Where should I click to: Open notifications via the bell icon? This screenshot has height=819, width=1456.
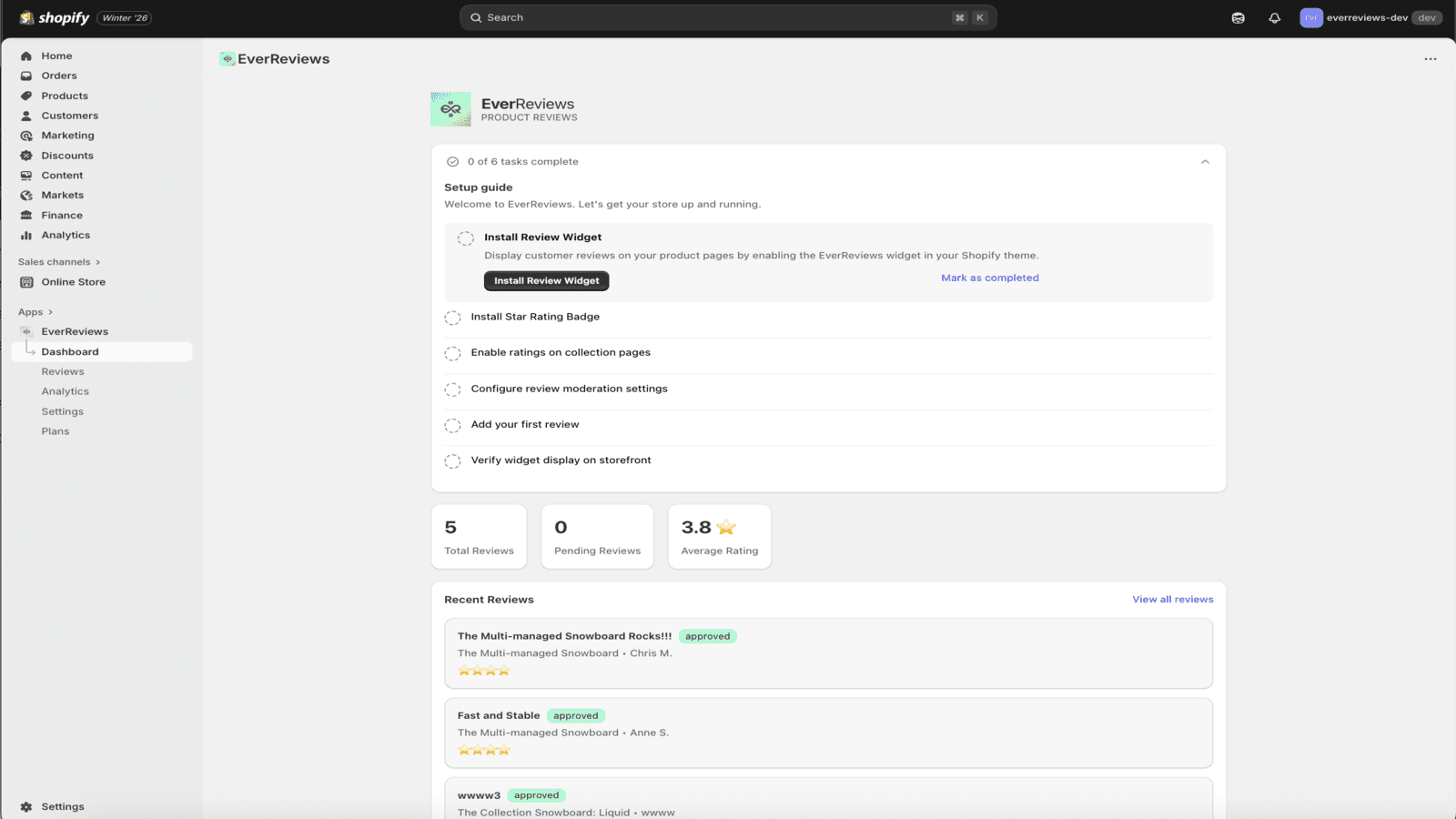1274,17
